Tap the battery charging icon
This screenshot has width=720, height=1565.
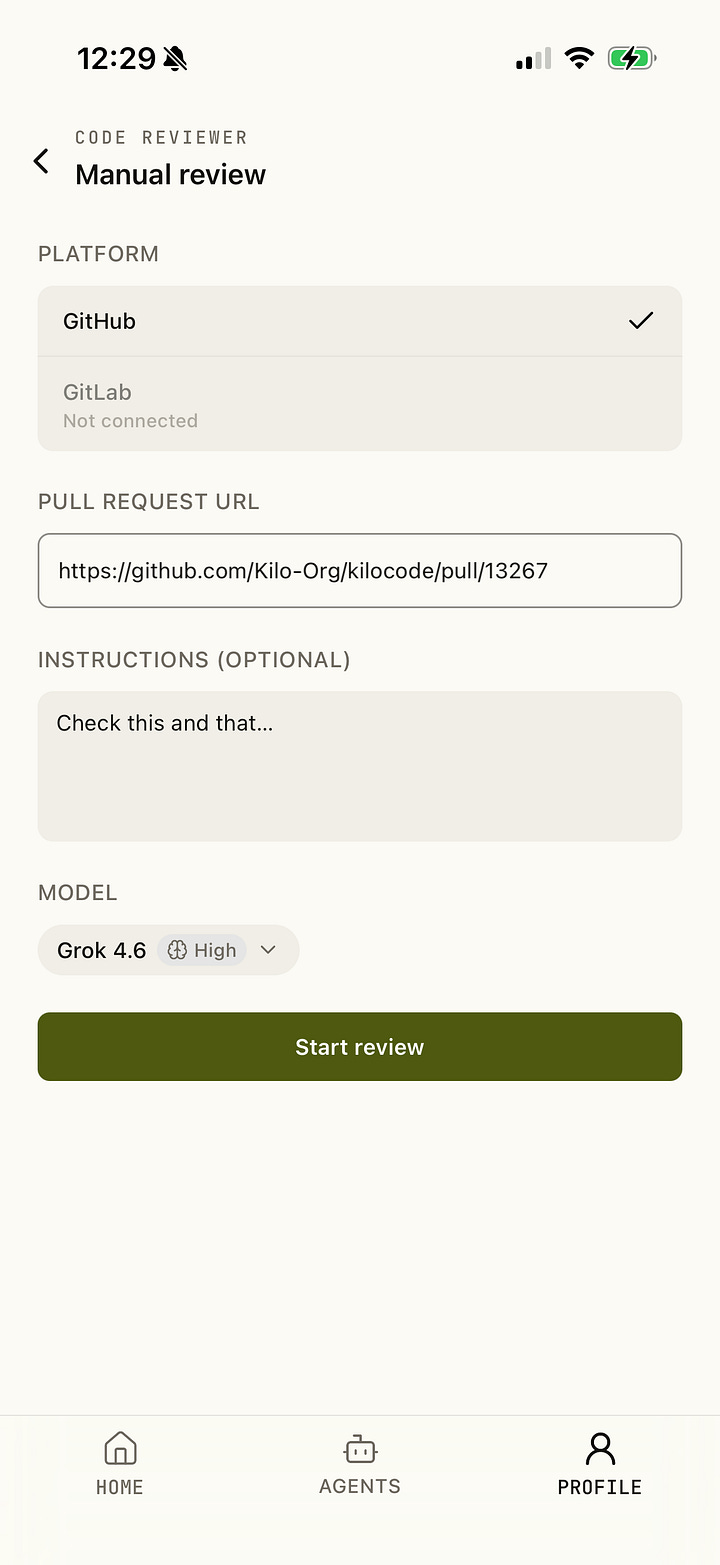point(631,59)
